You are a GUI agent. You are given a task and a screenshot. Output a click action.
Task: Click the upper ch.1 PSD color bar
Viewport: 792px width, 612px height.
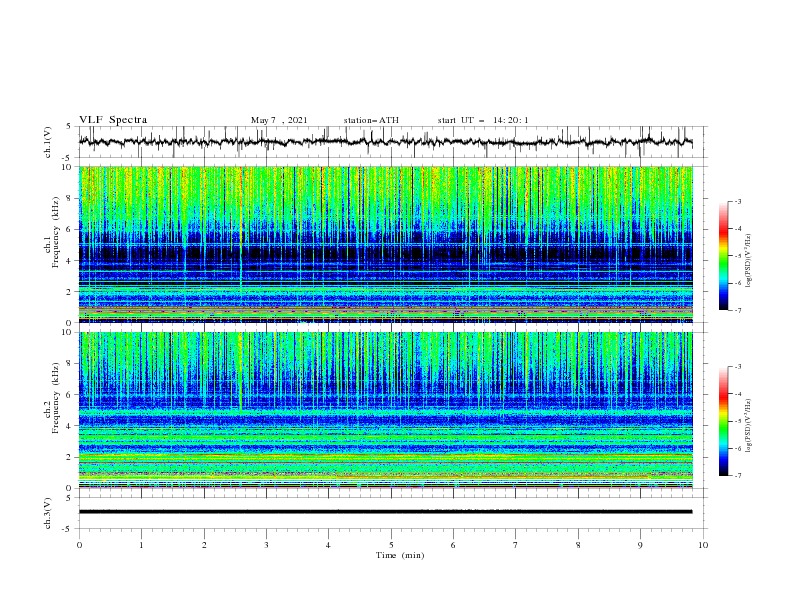point(723,256)
